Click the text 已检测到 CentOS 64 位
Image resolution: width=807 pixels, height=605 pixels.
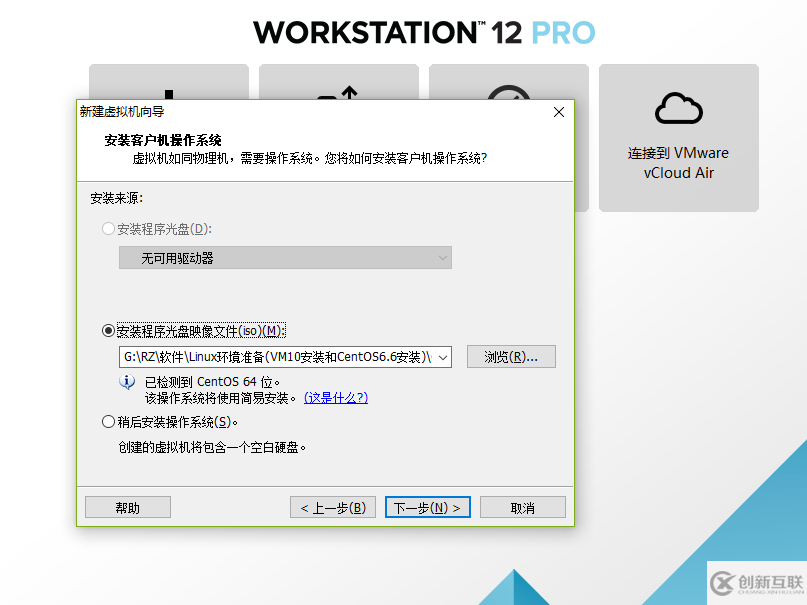(212, 382)
